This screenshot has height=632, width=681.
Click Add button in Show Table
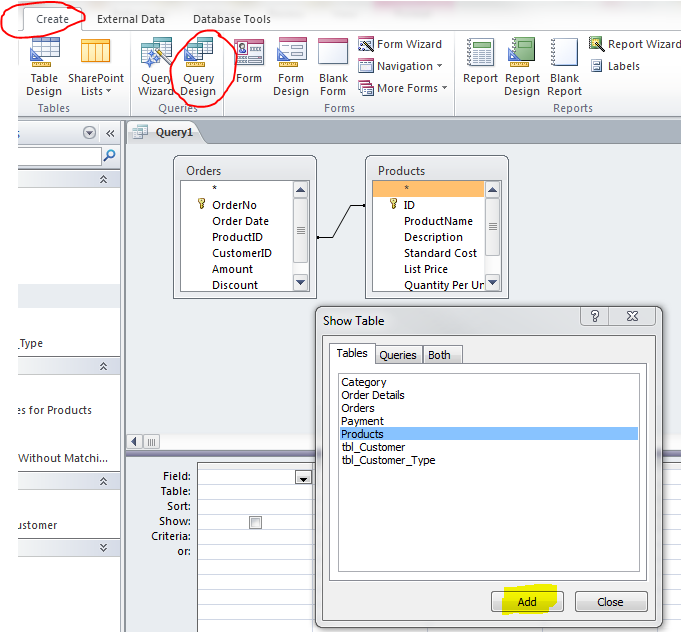click(527, 602)
